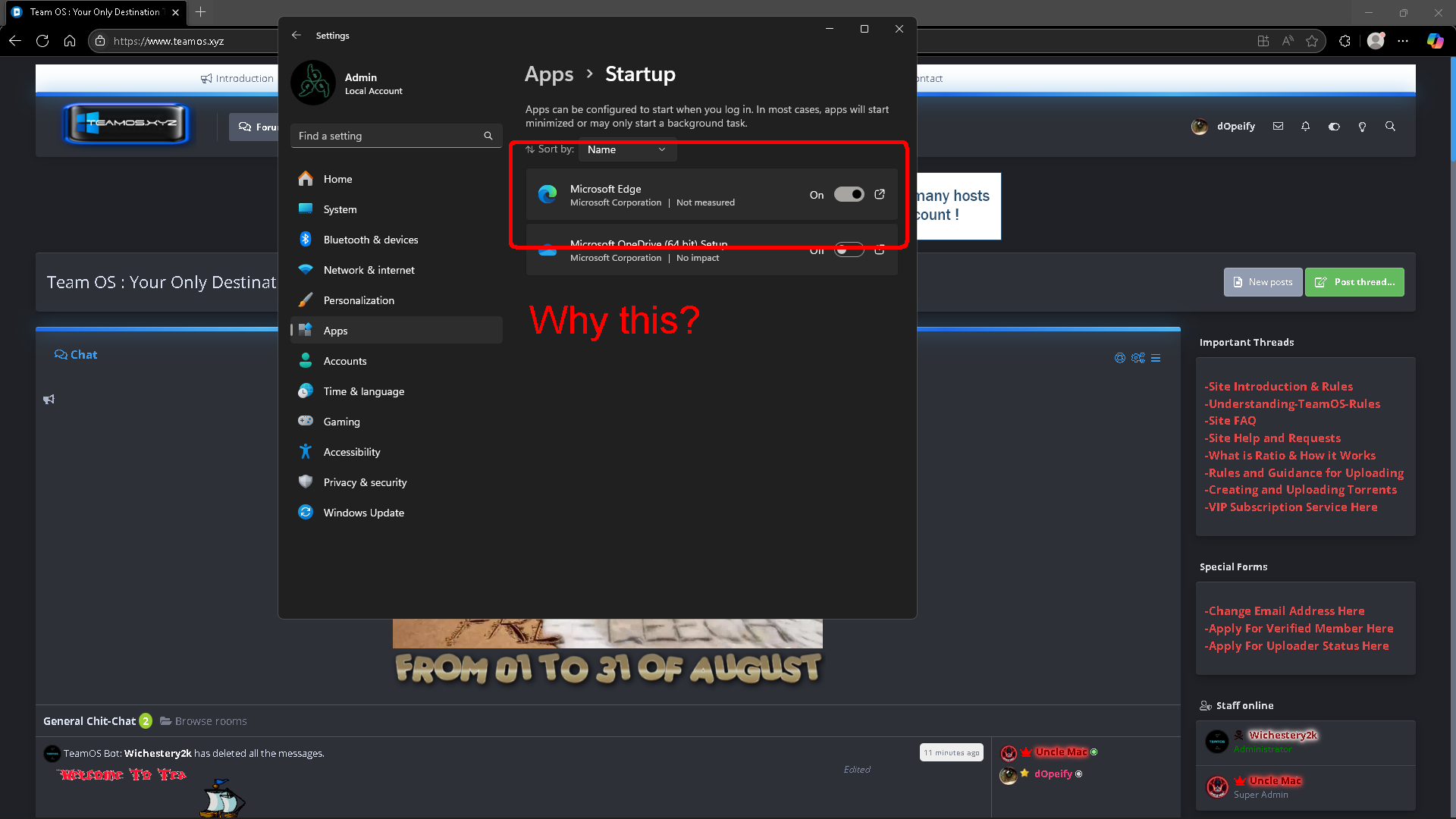Screen dimensions: 1456x819
Task: Open chat hamburger menu icon
Action: tap(1156, 358)
